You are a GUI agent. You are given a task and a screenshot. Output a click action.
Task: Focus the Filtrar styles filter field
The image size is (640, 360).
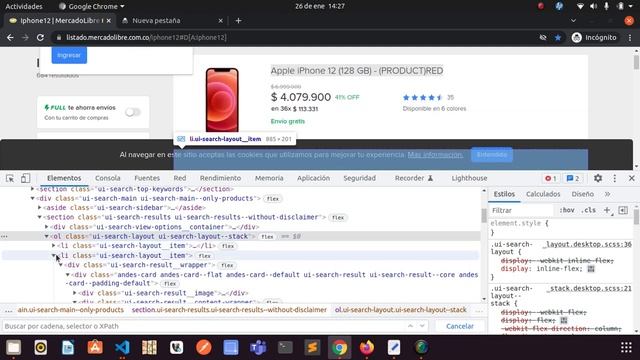point(521,210)
